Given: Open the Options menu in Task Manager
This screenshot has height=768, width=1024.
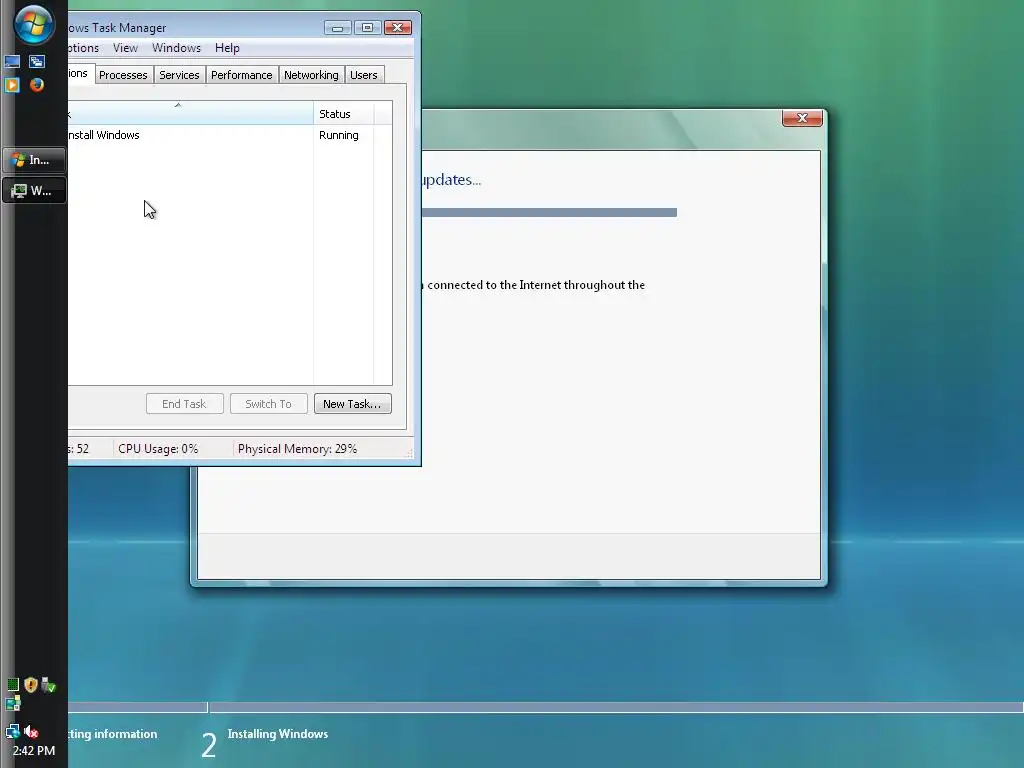Looking at the screenshot, I should (83, 48).
